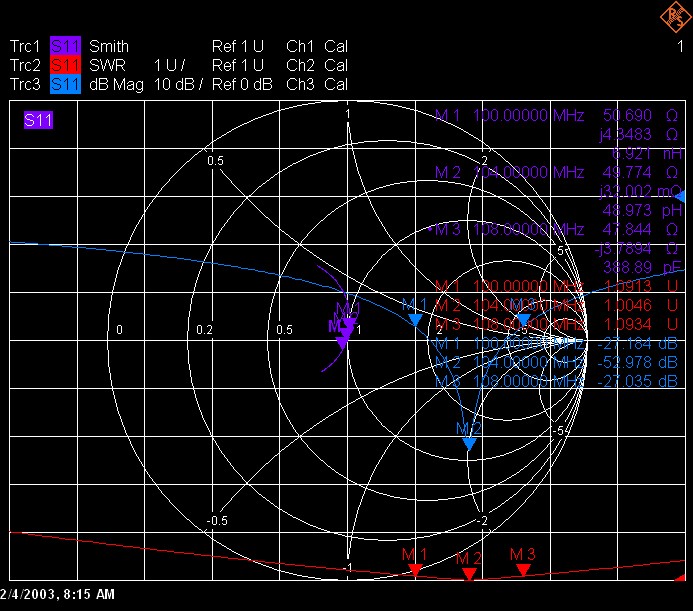The image size is (693, 611).
Task: Click the red M 1 SWR marker triangle
Action: pyautogui.click(x=415, y=569)
